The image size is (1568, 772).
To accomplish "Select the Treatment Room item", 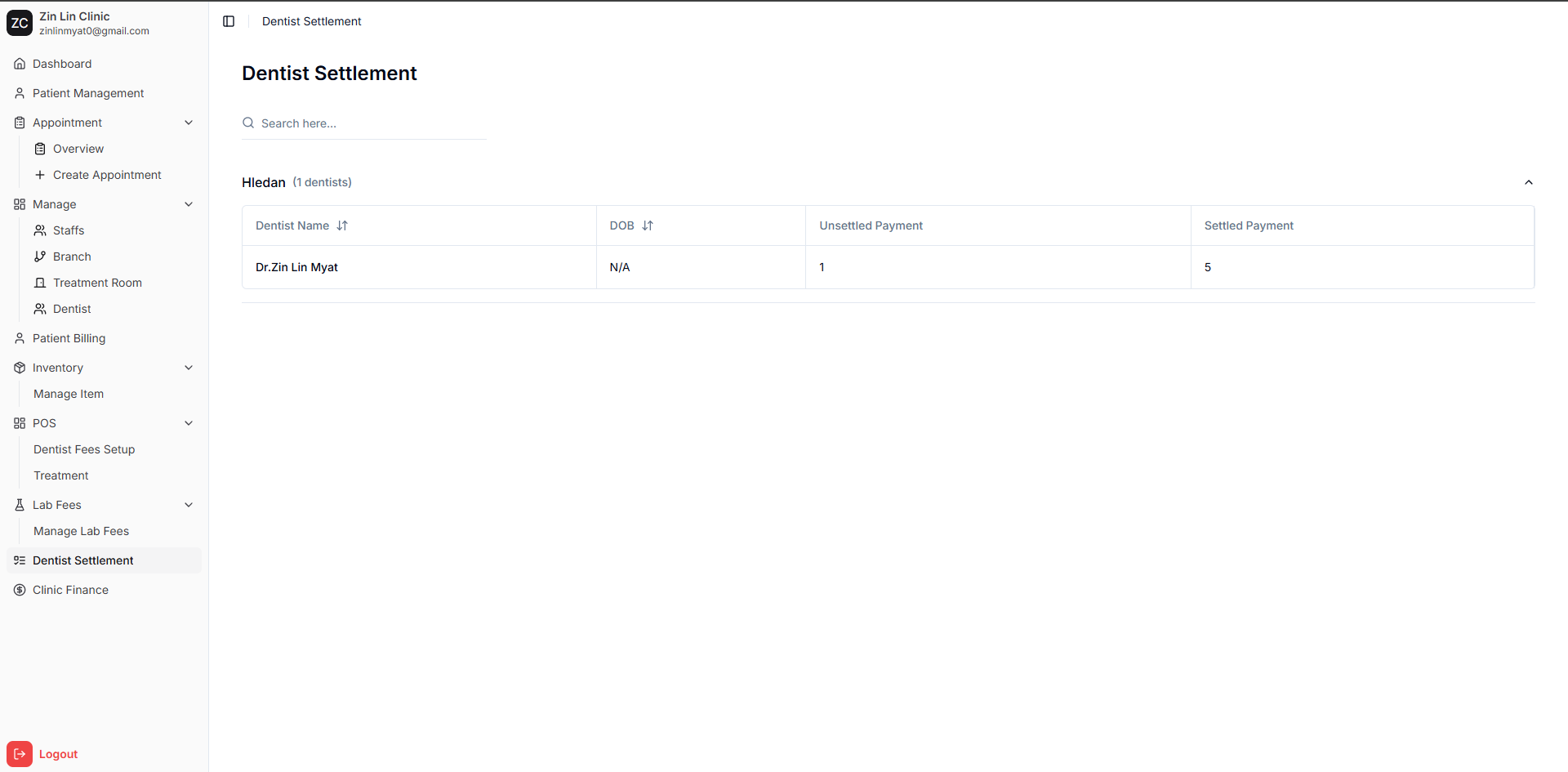I will [x=97, y=283].
